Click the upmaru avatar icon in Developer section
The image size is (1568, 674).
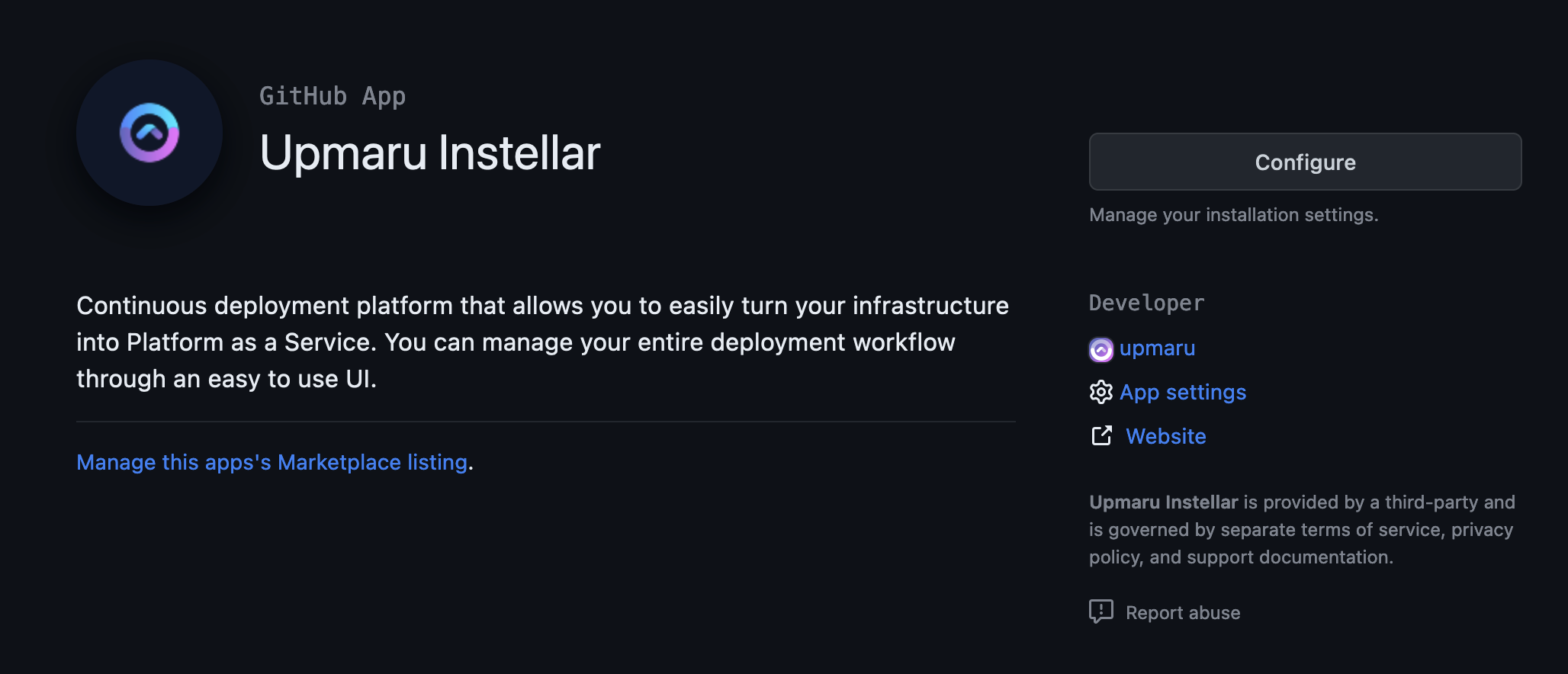pyautogui.click(x=1100, y=348)
